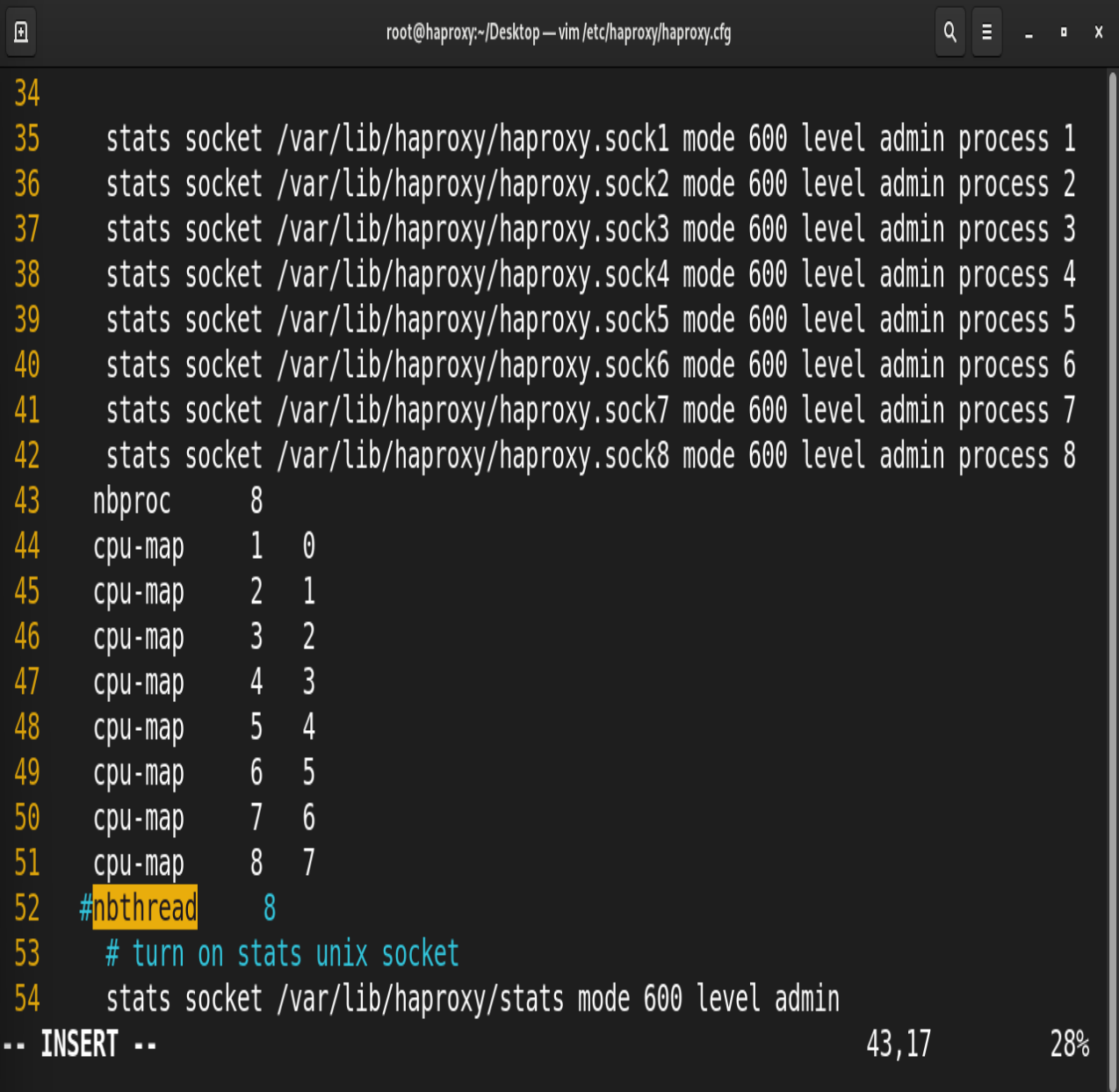Click the highlighted nbthread word
This screenshot has width=1119, height=1092.
coord(145,908)
